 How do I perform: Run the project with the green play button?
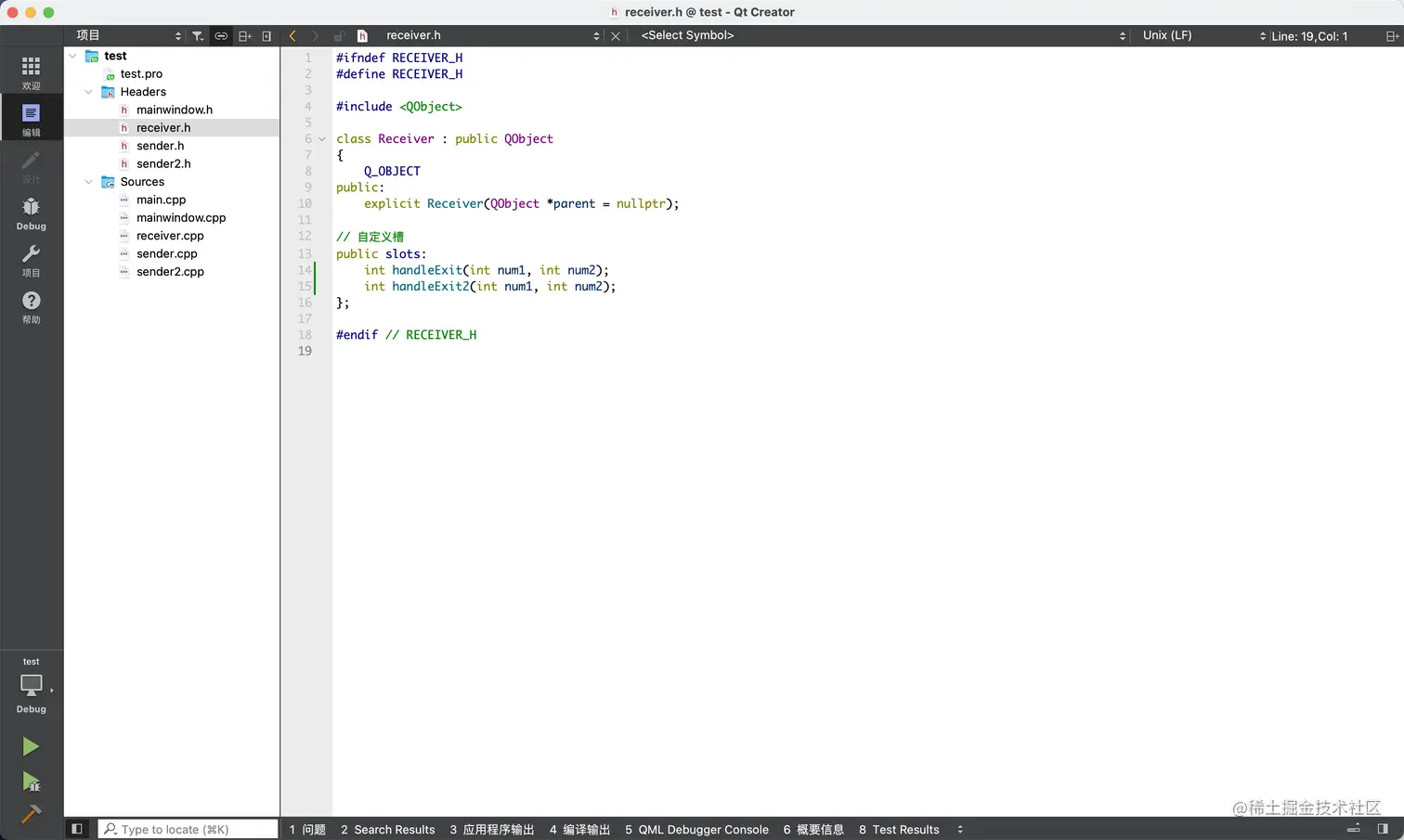[31, 746]
